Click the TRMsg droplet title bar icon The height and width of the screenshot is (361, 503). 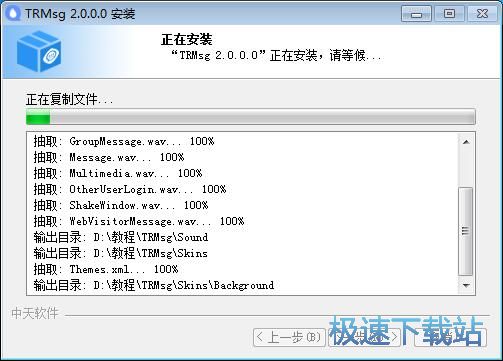pyautogui.click(x=13, y=13)
